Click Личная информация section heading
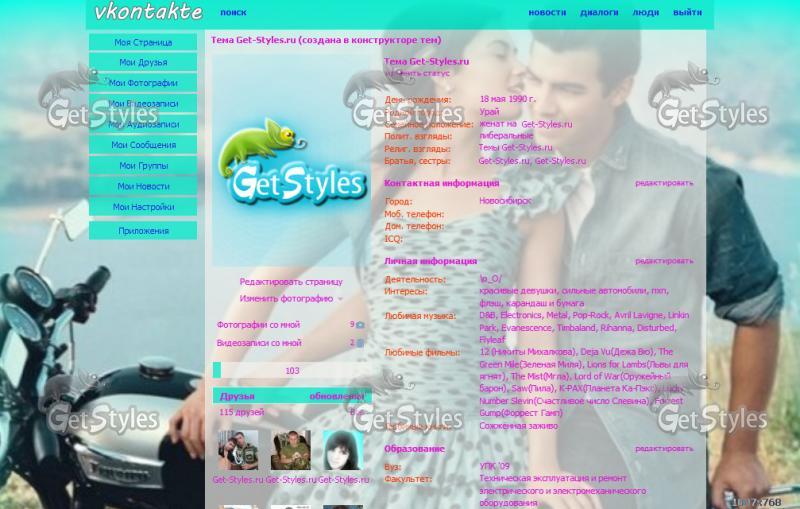The width and height of the screenshot is (800, 509). (x=430, y=261)
